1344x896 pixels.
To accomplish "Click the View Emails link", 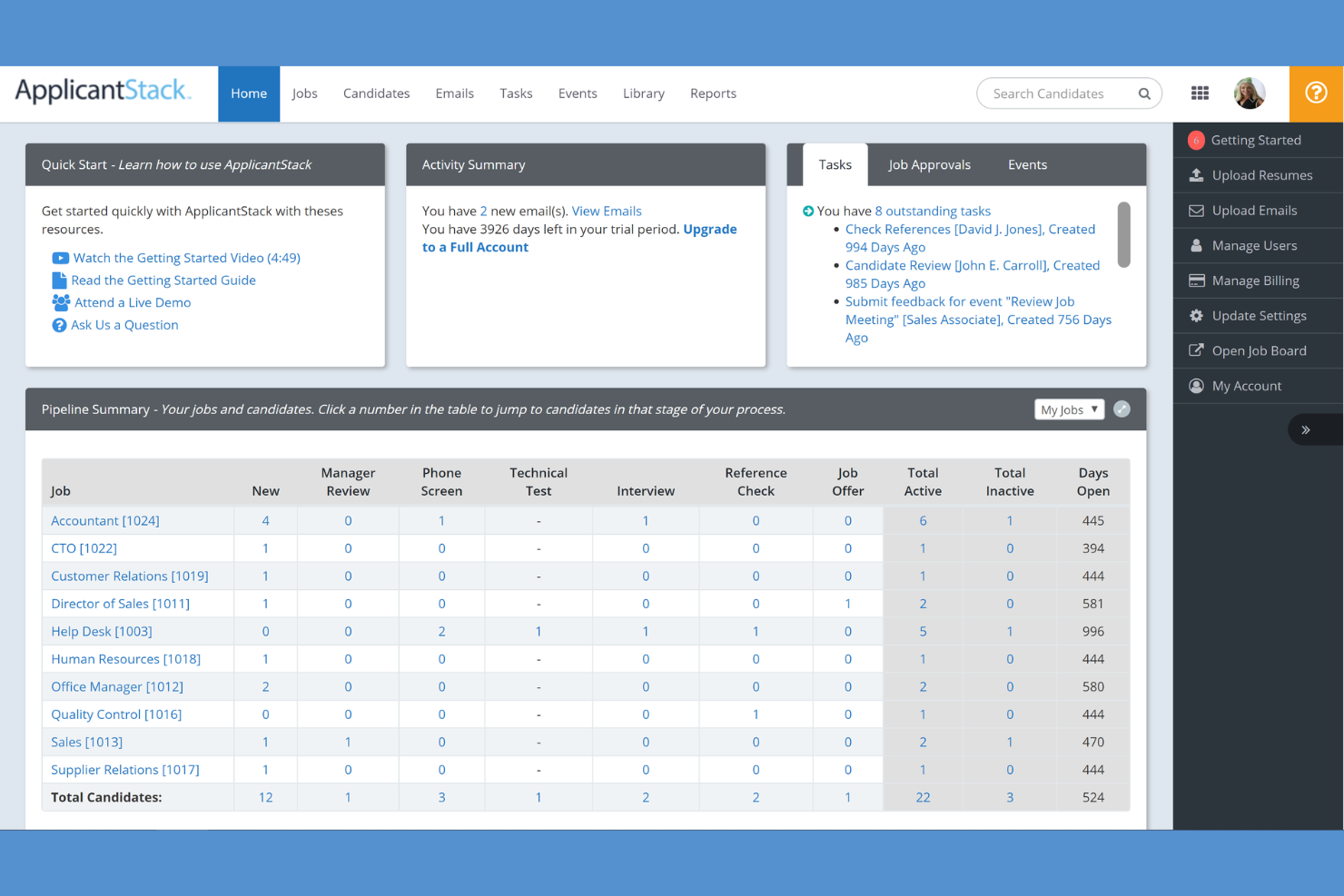I will tap(607, 211).
